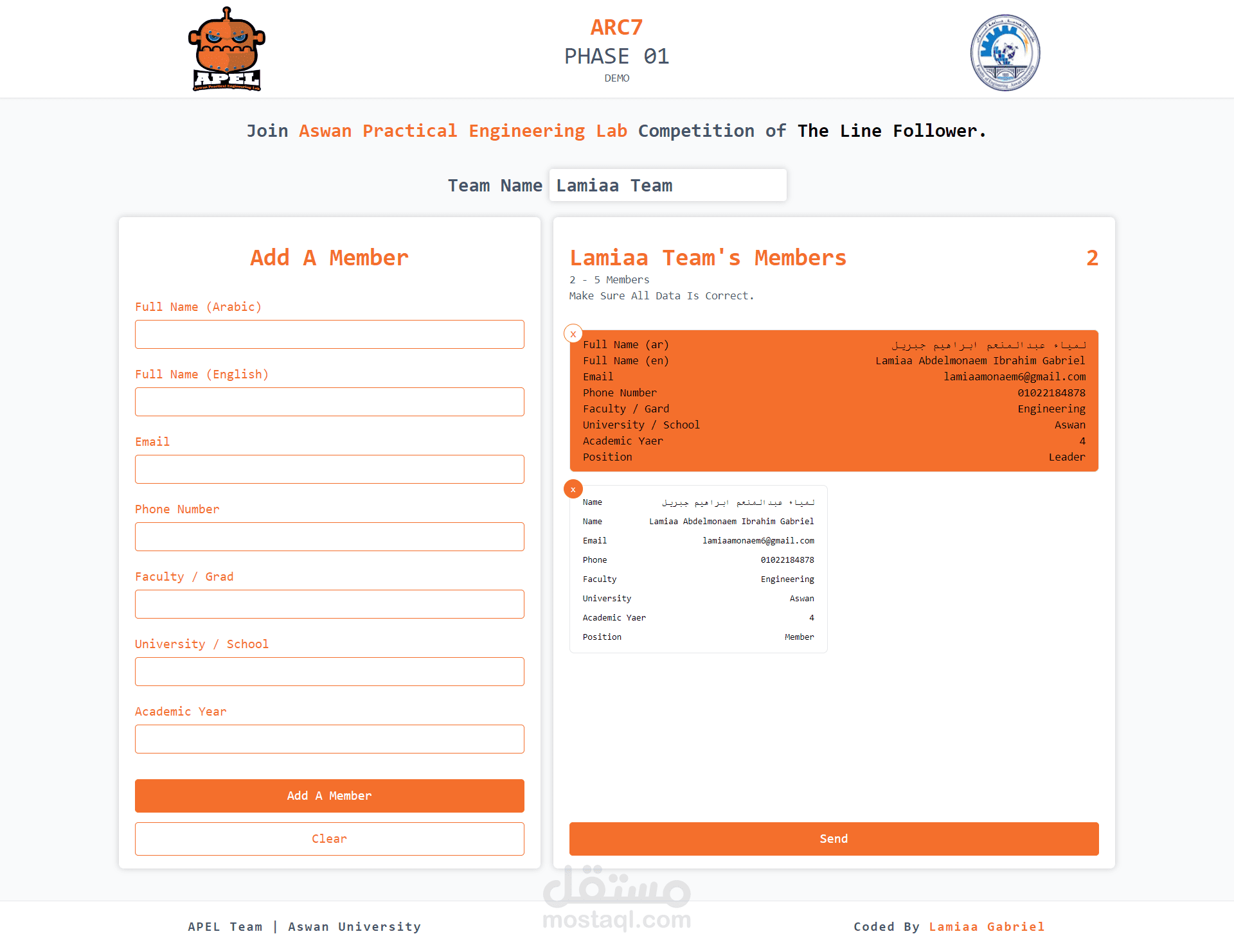Click the Phone Number input field
The width and height of the screenshot is (1234, 952).
click(329, 536)
